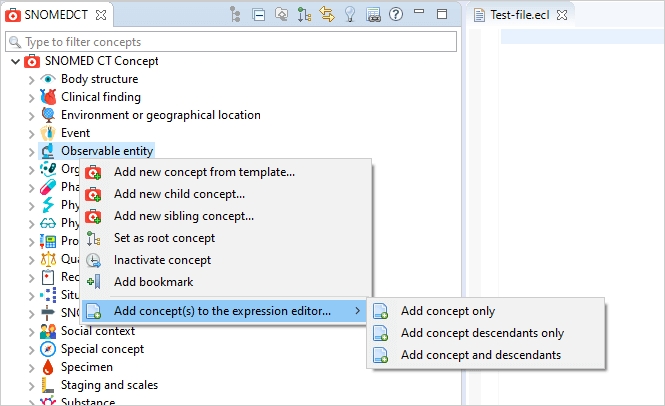Select Add new child concept menu item
665x406 pixels.
pyautogui.click(x=179, y=194)
